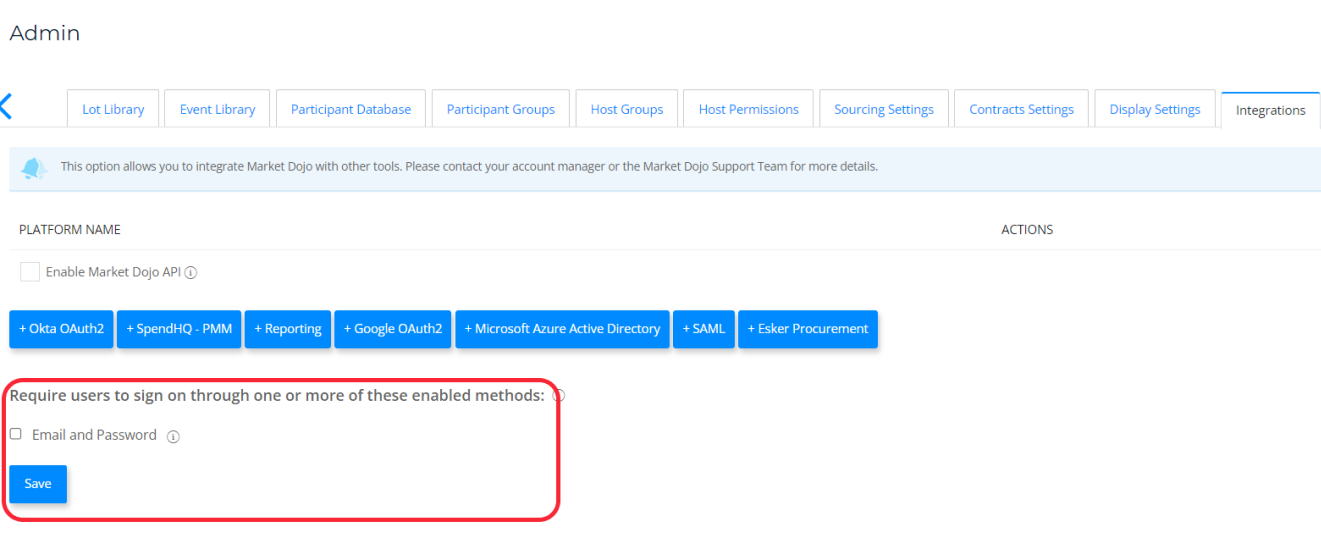
Task: Click the back arrow chevron icon
Action: pyautogui.click(x=6, y=107)
